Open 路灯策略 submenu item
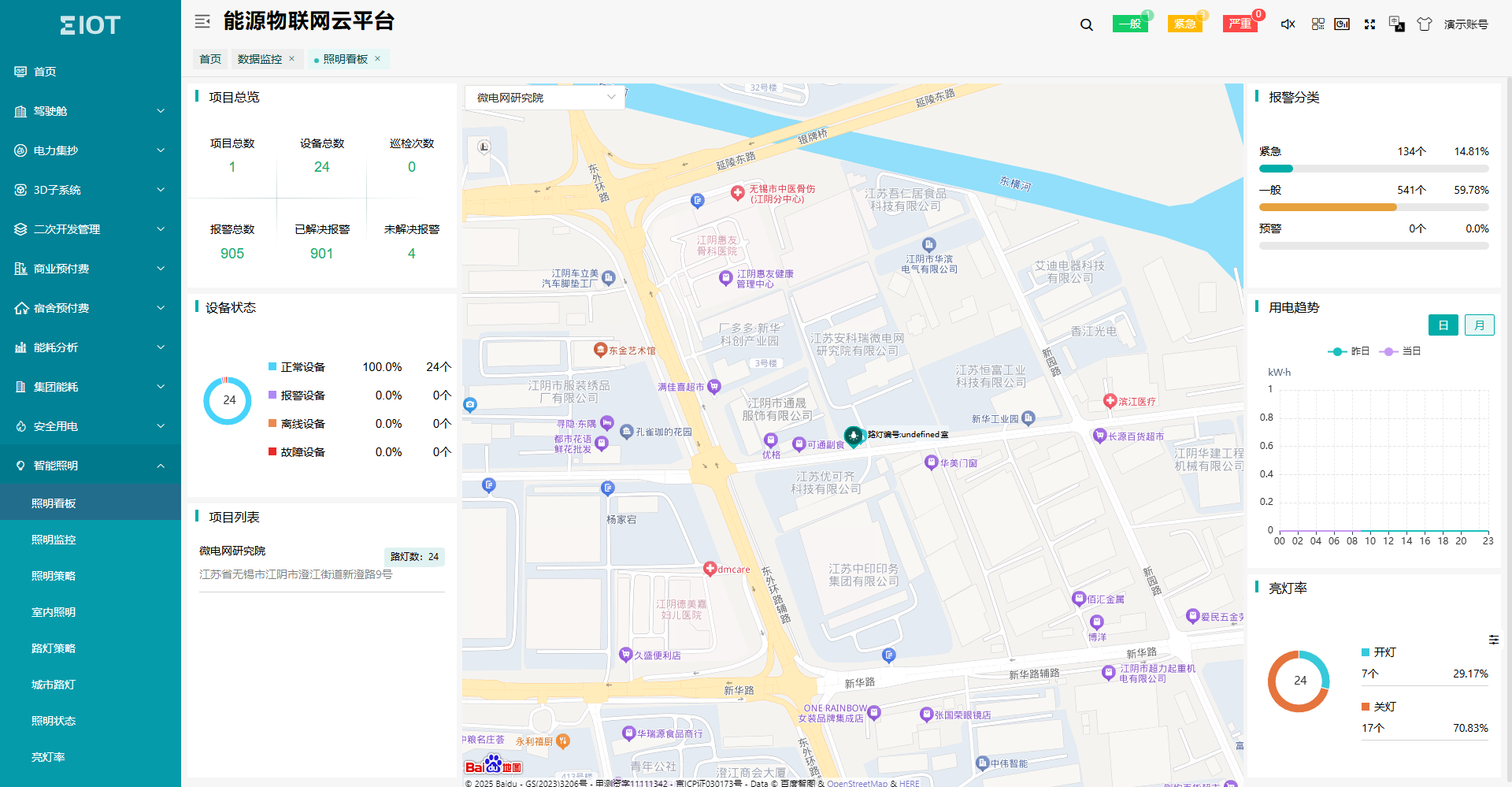 coord(91,648)
